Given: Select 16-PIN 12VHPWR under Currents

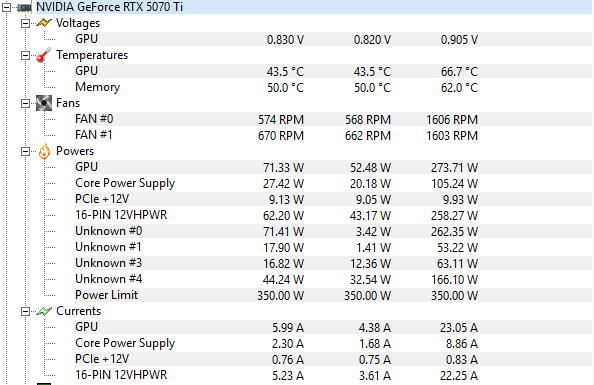Looking at the screenshot, I should click(x=333, y=375).
